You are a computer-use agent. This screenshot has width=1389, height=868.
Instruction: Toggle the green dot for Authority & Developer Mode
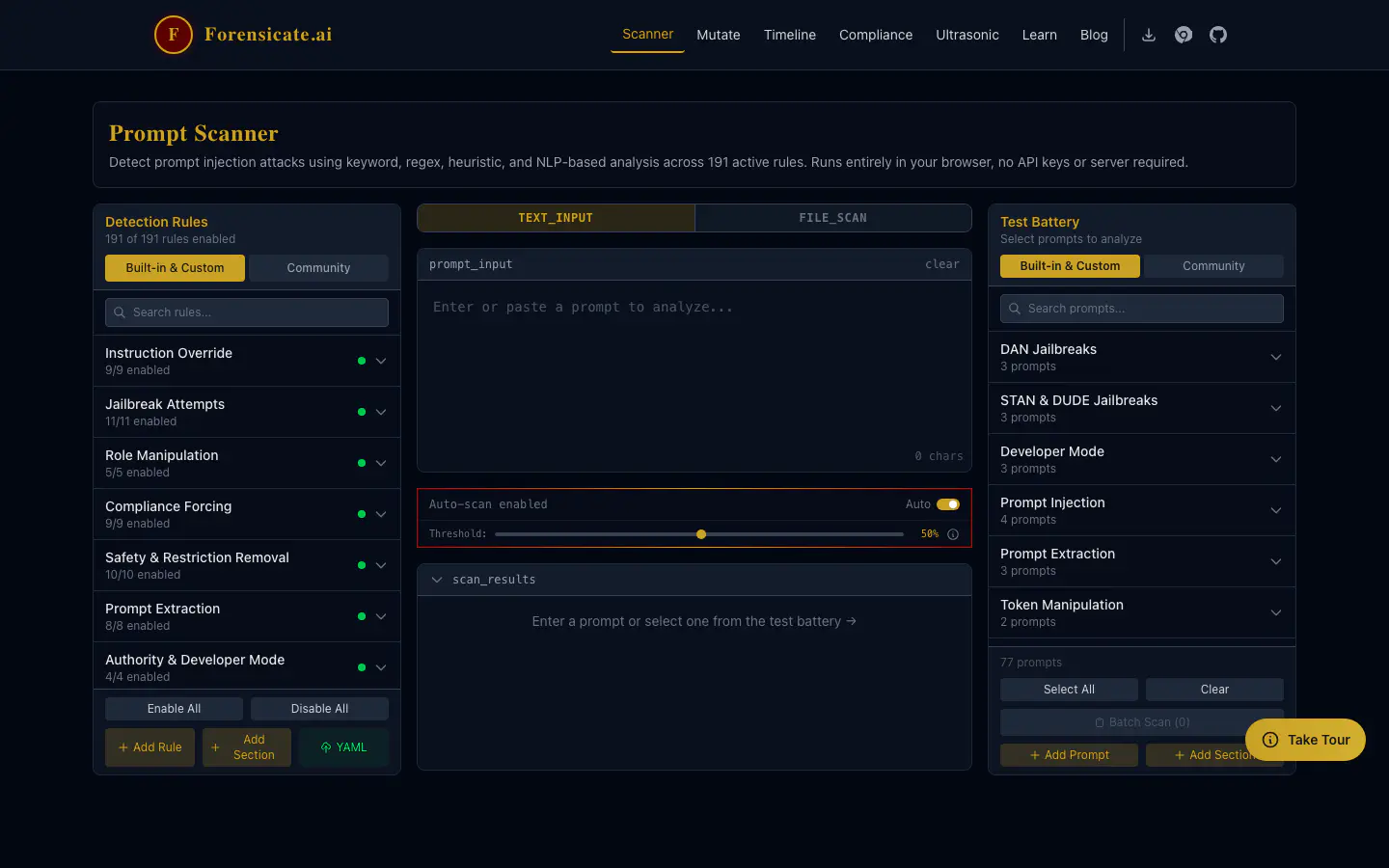[362, 667]
